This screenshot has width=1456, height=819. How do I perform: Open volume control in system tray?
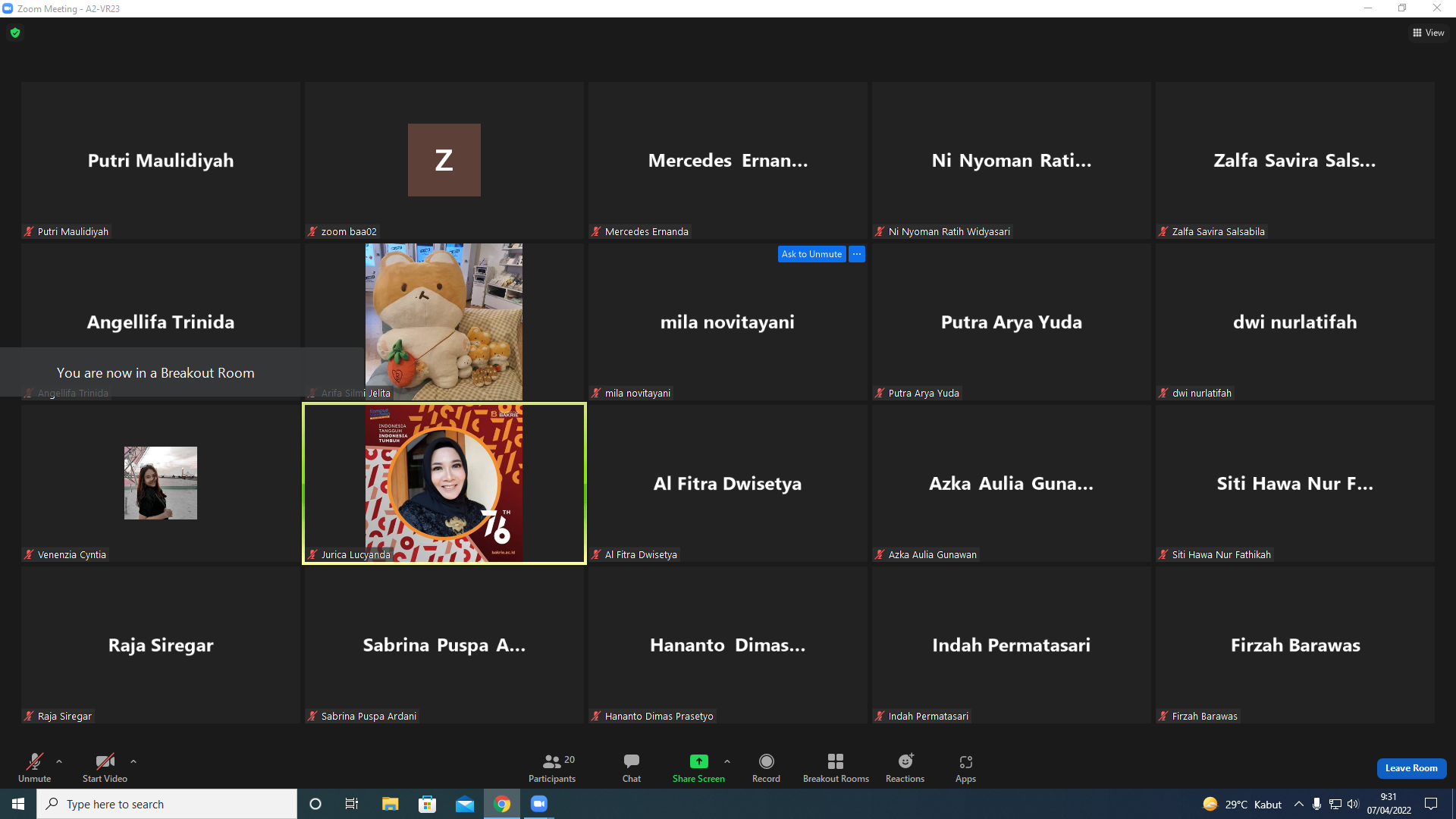(x=1354, y=804)
